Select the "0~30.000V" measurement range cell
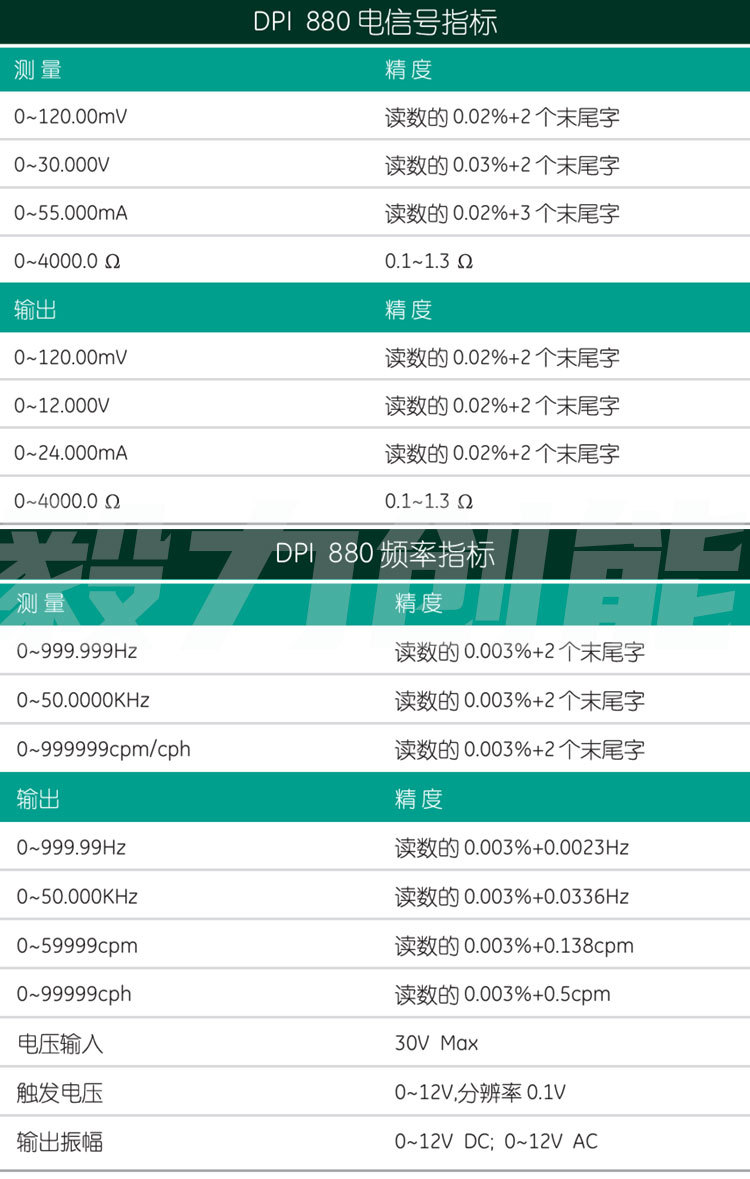 (62, 165)
